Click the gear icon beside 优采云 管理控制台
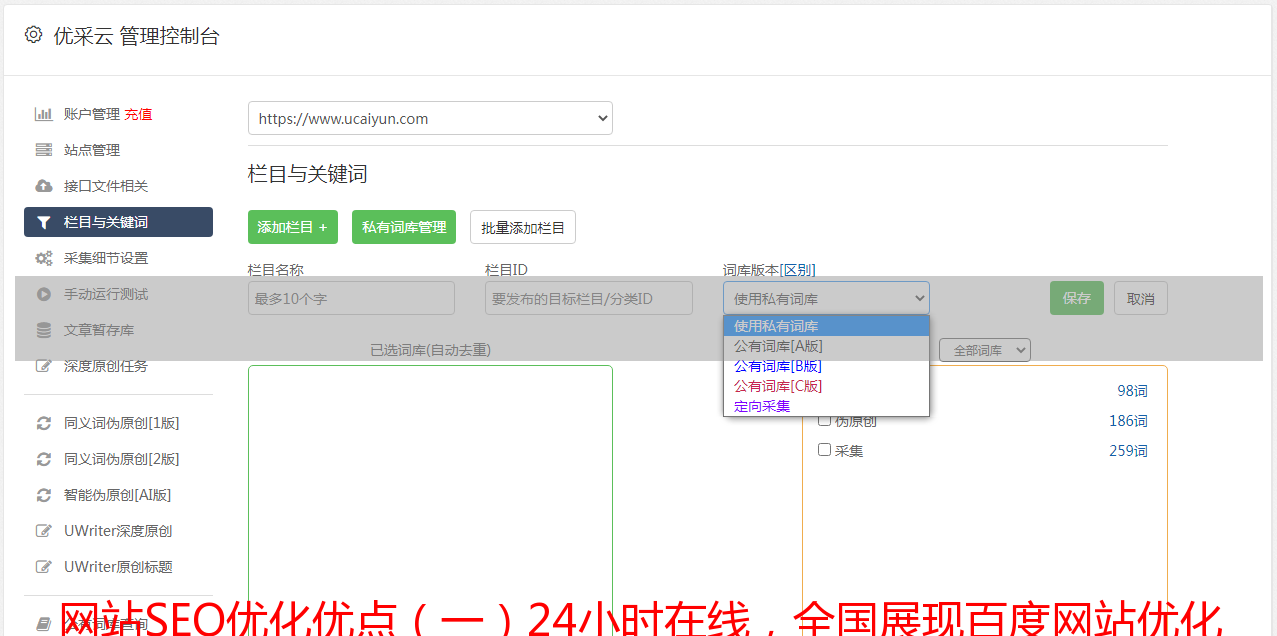Viewport: 1277px width, 636px height. point(34,35)
